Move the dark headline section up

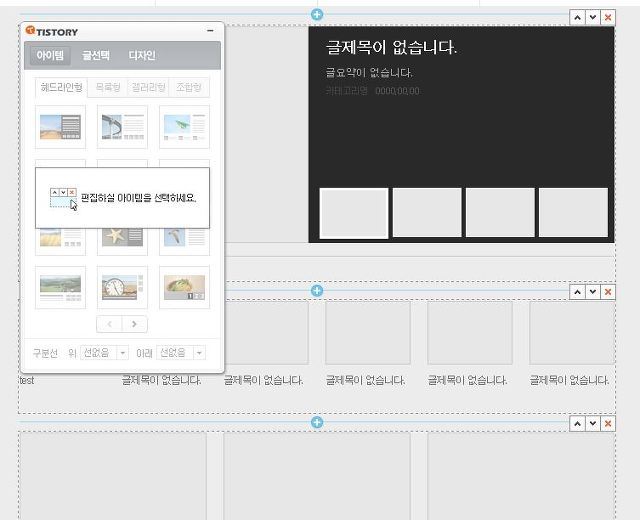[x=577, y=18]
